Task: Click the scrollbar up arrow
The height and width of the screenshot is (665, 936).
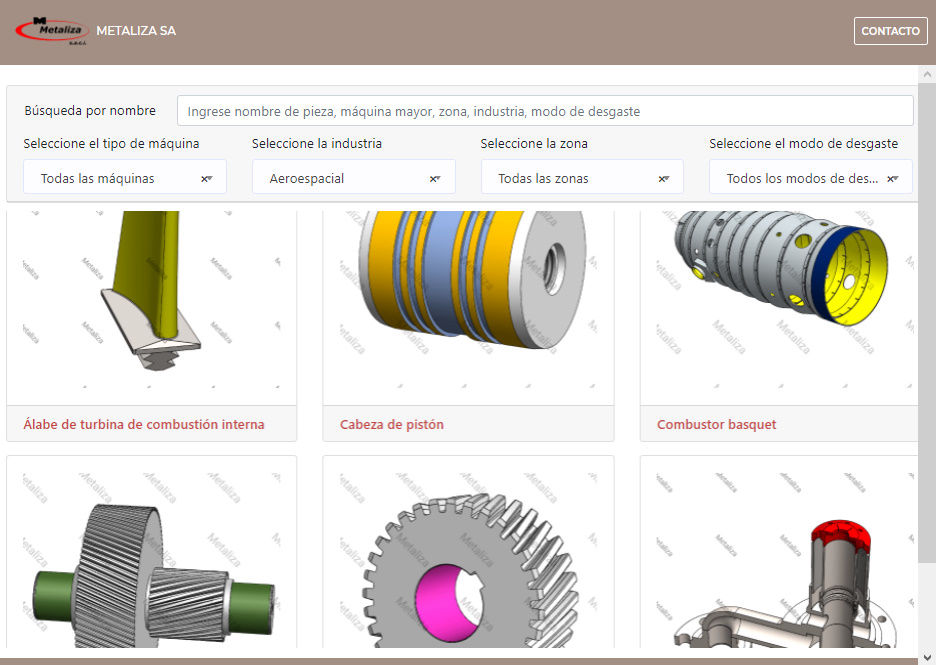Action: point(926,75)
